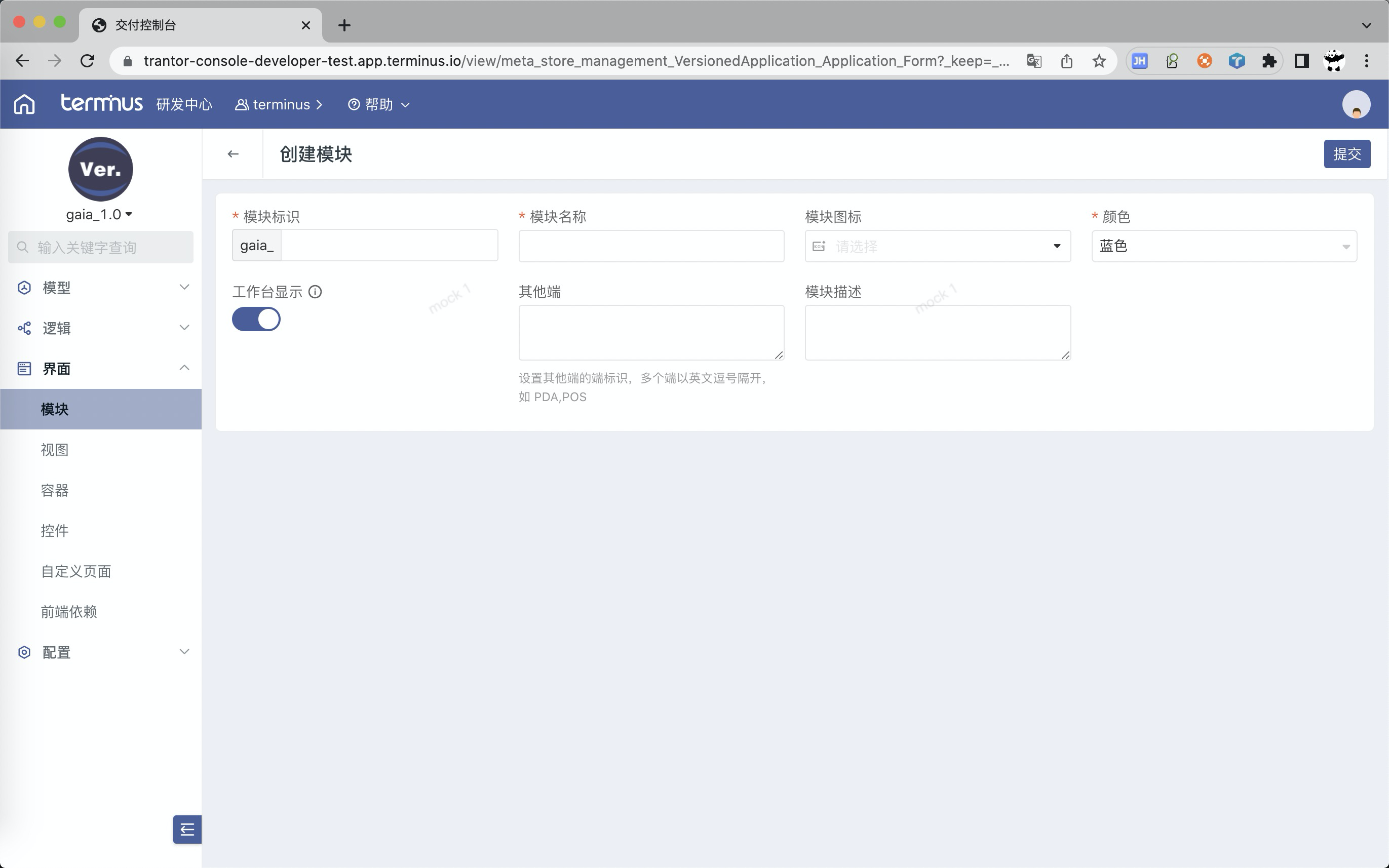Bookmark page with star icon
Image resolution: width=1389 pixels, height=868 pixels.
1098,61
